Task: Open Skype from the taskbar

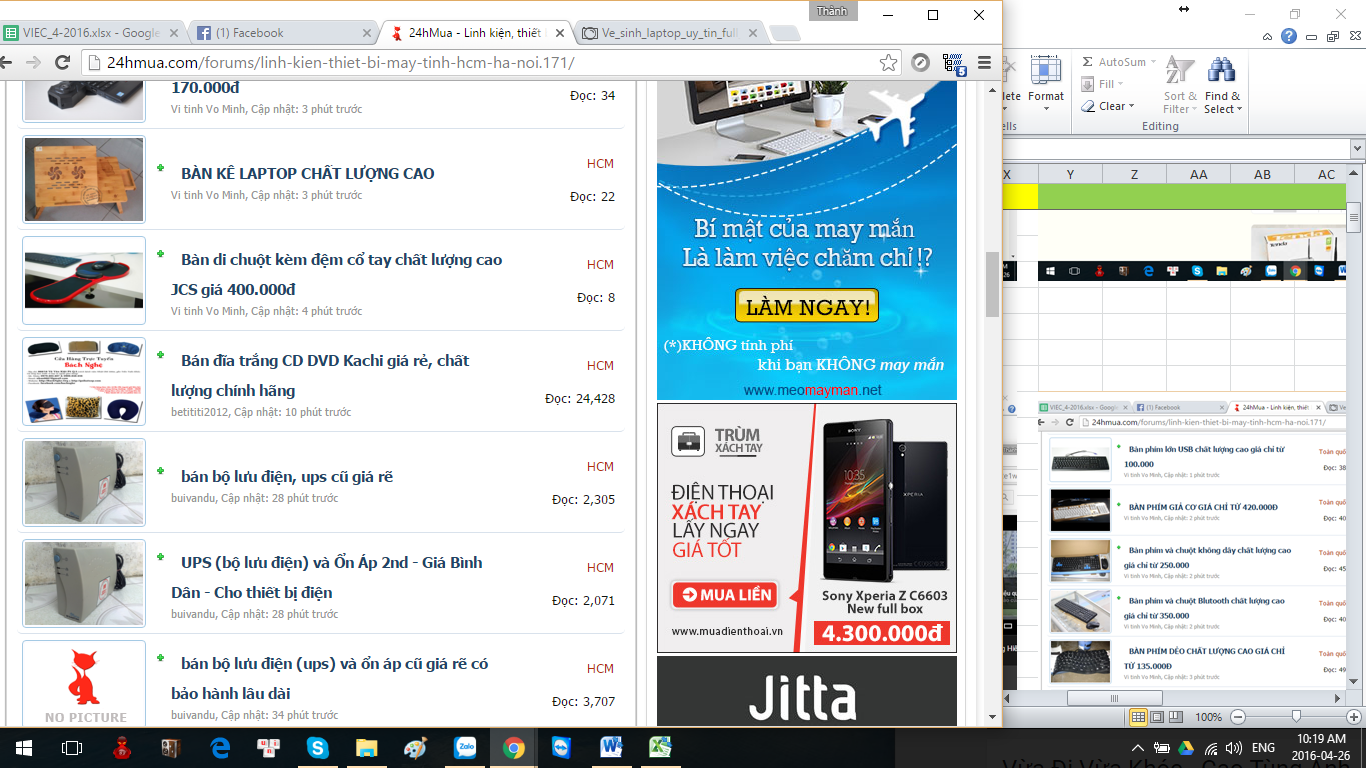Action: [x=318, y=748]
